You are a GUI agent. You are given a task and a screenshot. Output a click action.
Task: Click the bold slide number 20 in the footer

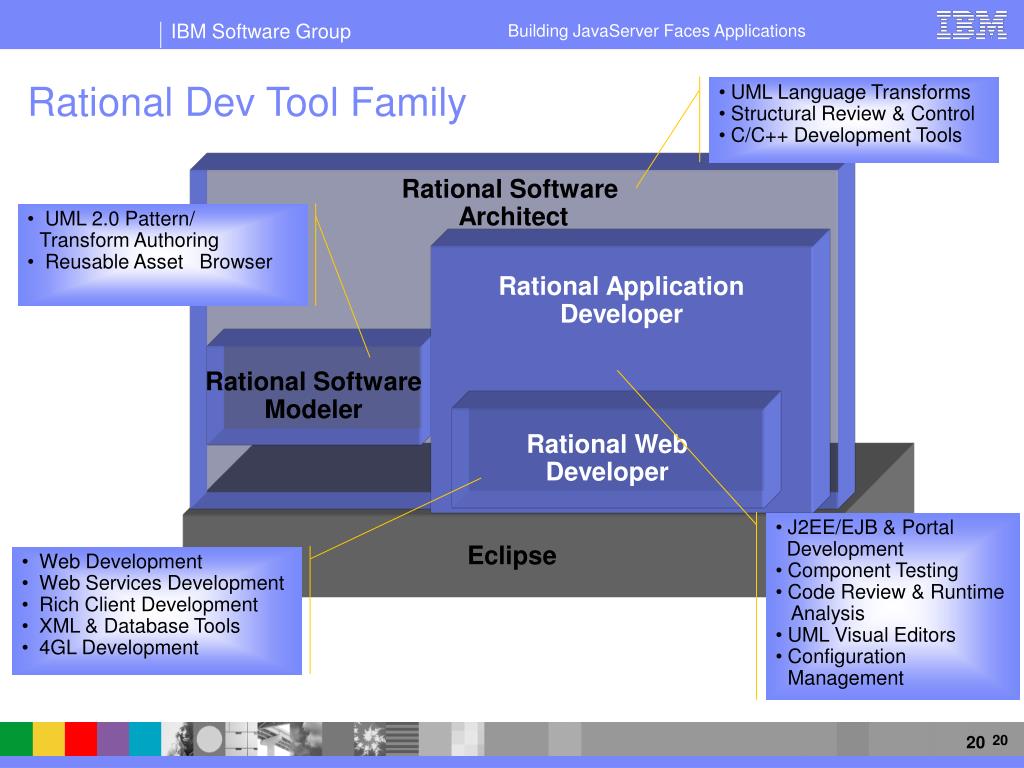point(975,743)
